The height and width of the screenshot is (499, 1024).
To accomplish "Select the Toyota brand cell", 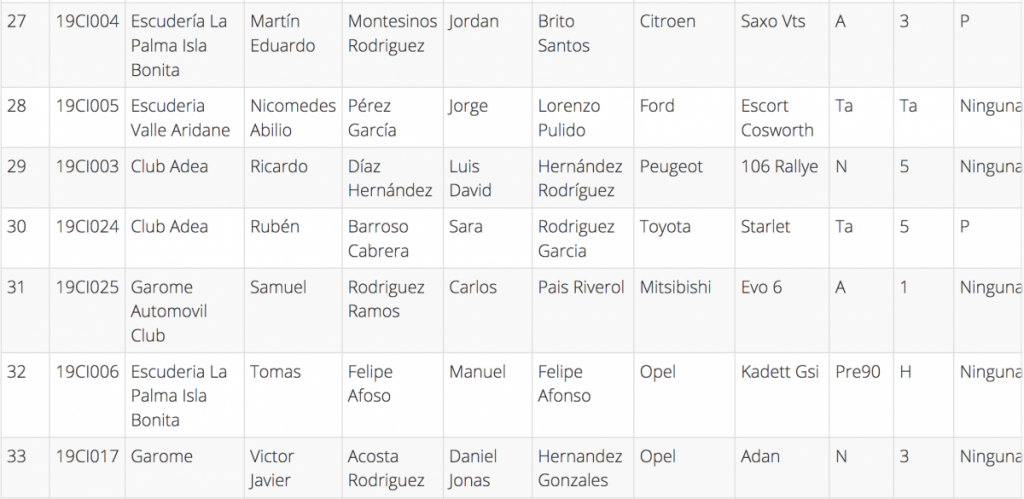I will [x=668, y=227].
